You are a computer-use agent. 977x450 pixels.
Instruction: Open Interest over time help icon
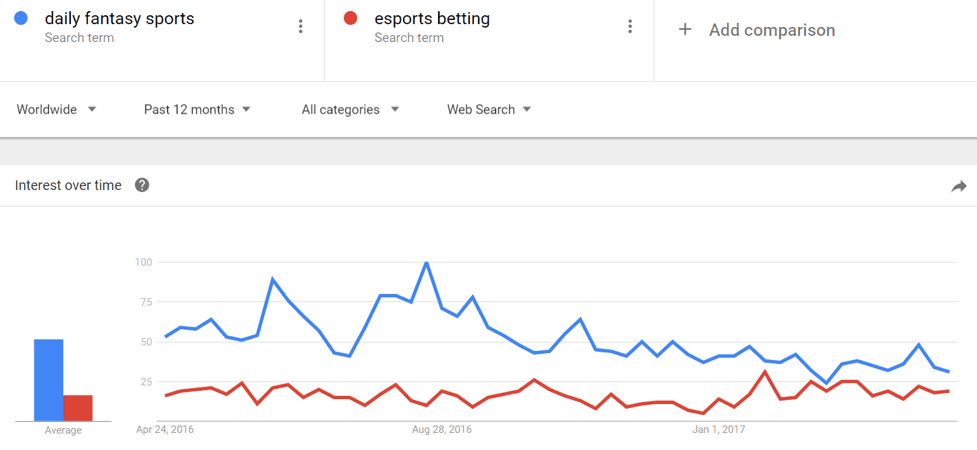coord(142,185)
